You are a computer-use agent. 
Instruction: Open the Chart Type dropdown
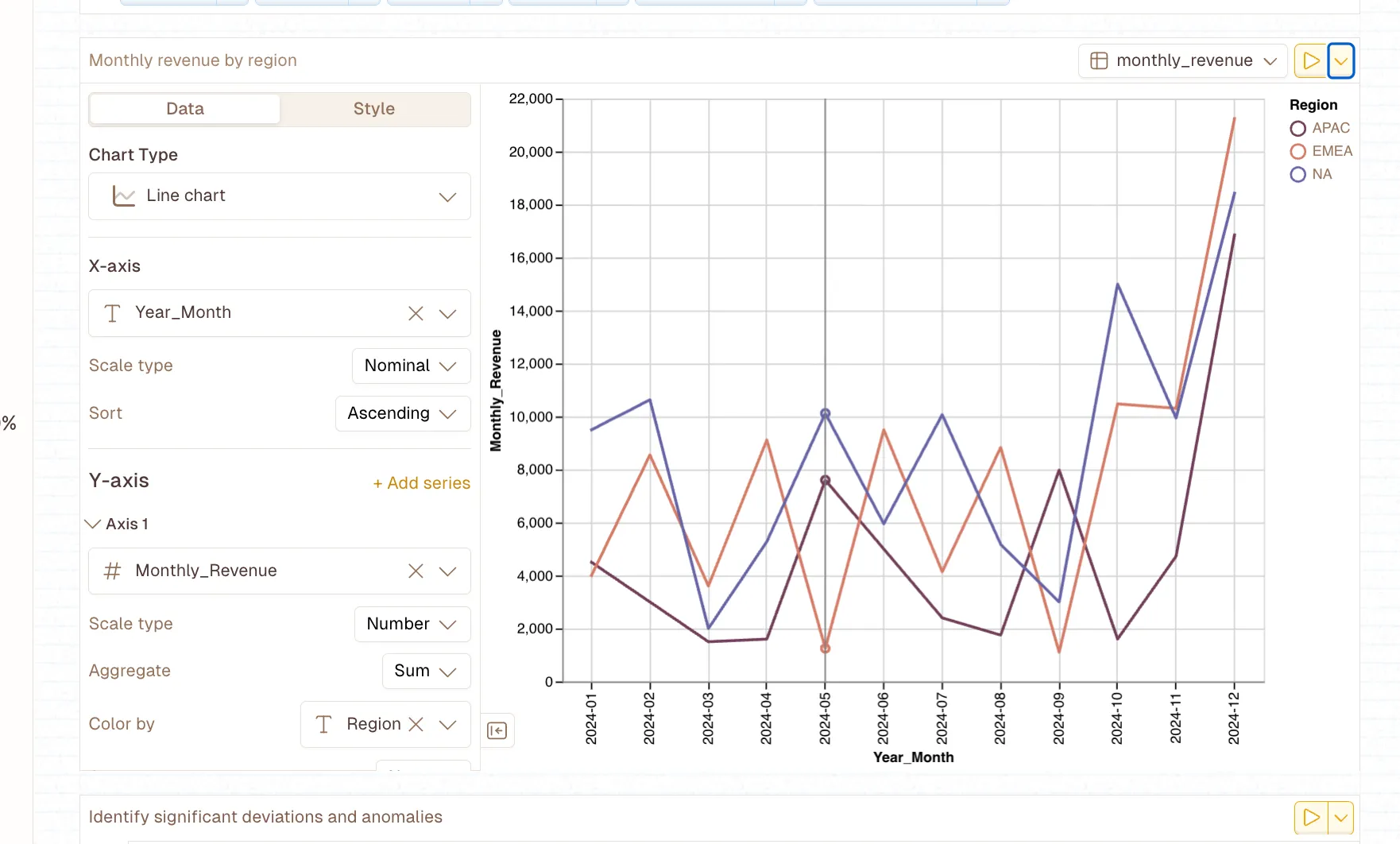[x=447, y=196]
